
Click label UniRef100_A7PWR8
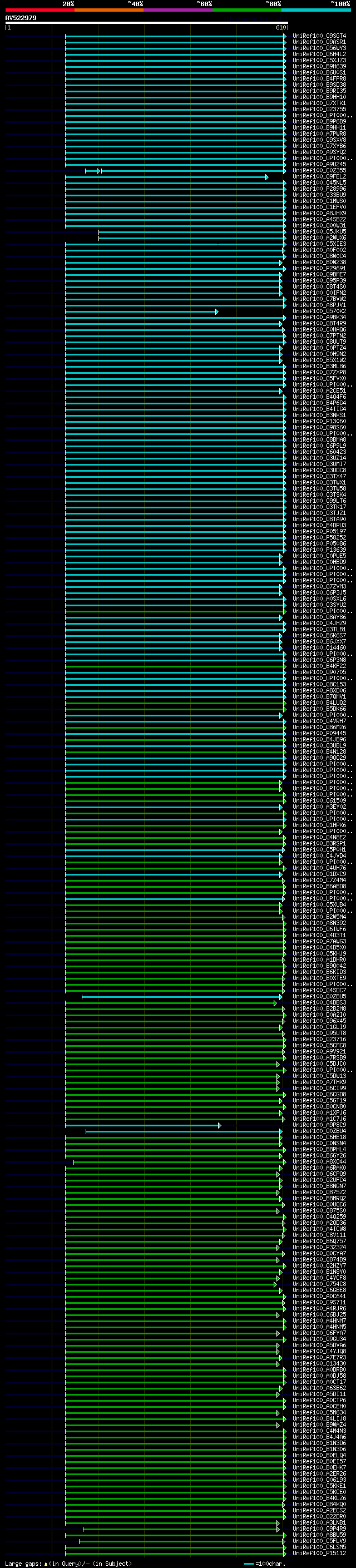(x=319, y=134)
